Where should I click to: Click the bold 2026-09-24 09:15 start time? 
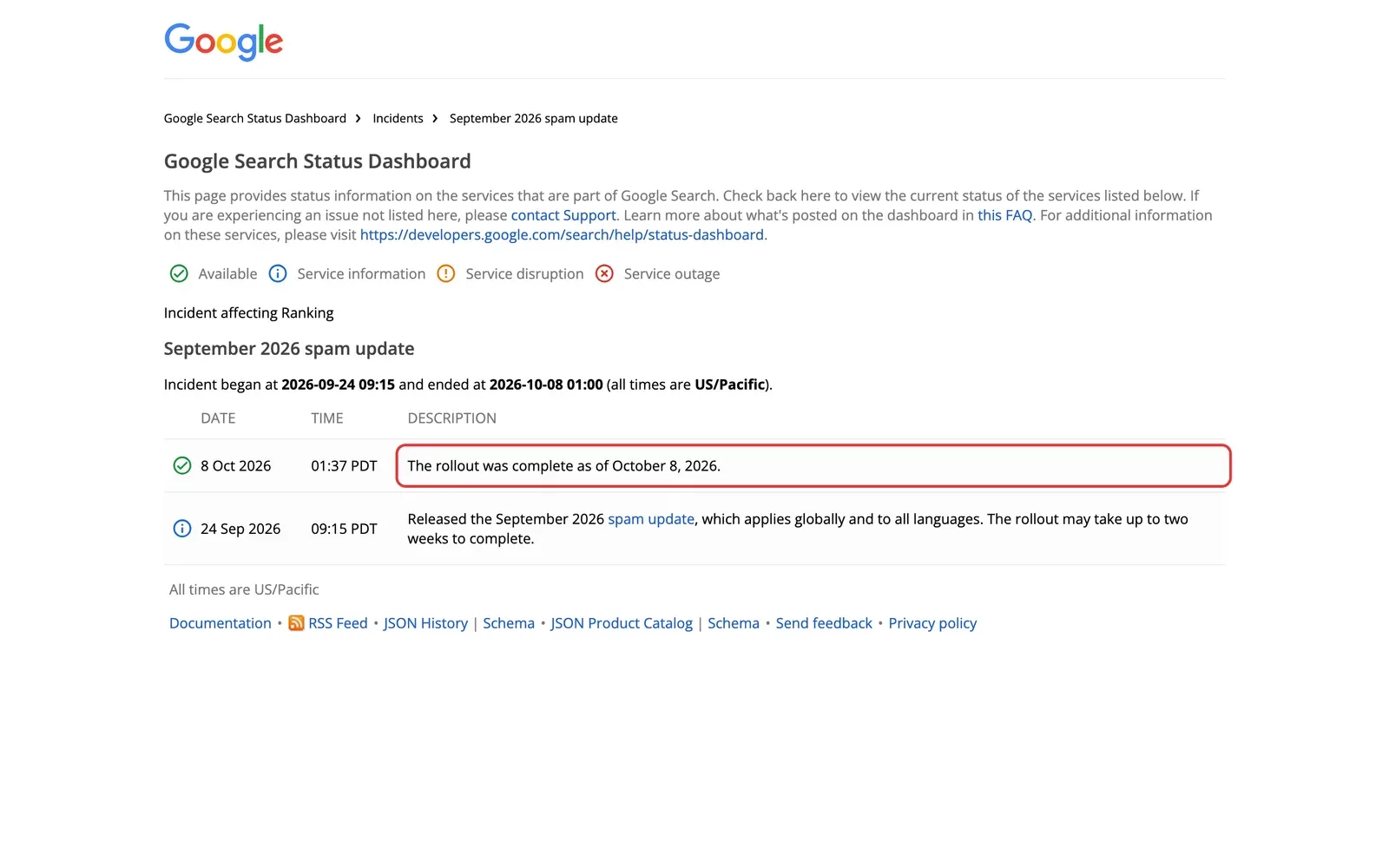click(339, 385)
